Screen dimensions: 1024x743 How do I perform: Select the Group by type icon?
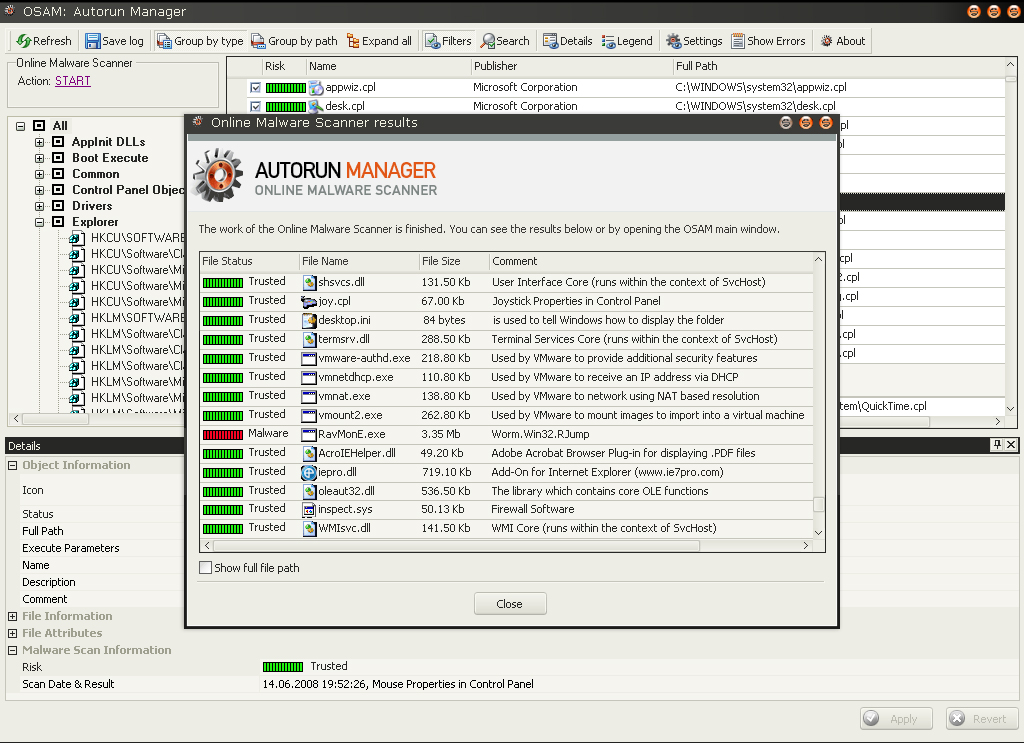pos(165,41)
